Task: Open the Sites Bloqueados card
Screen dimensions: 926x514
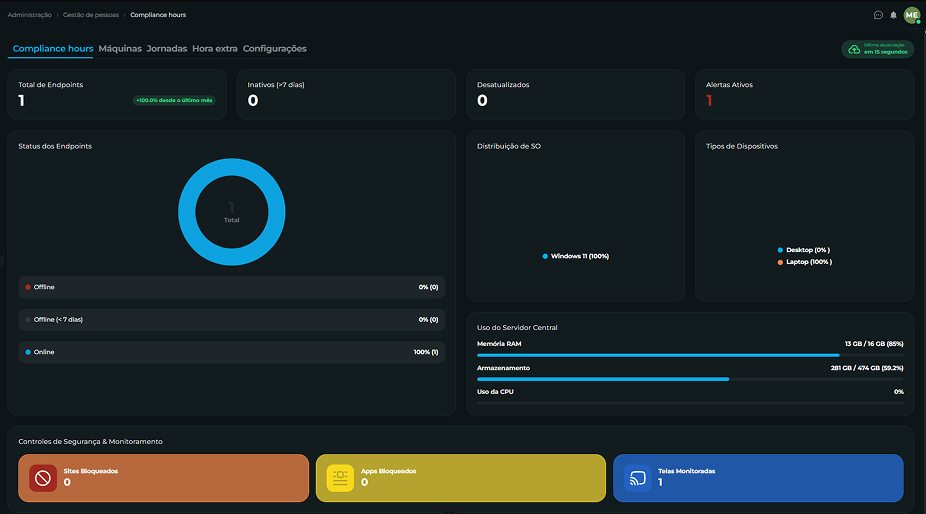Action: [164, 478]
